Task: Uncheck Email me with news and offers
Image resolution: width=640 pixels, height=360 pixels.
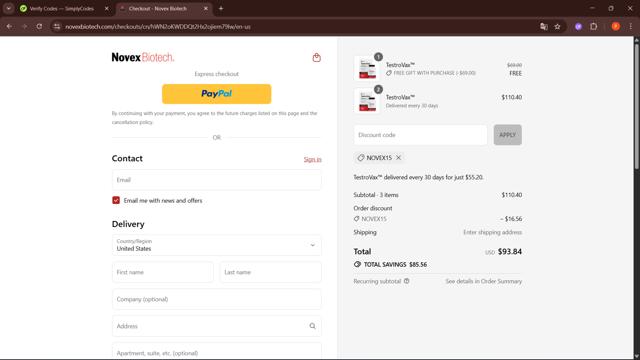Action: click(116, 200)
